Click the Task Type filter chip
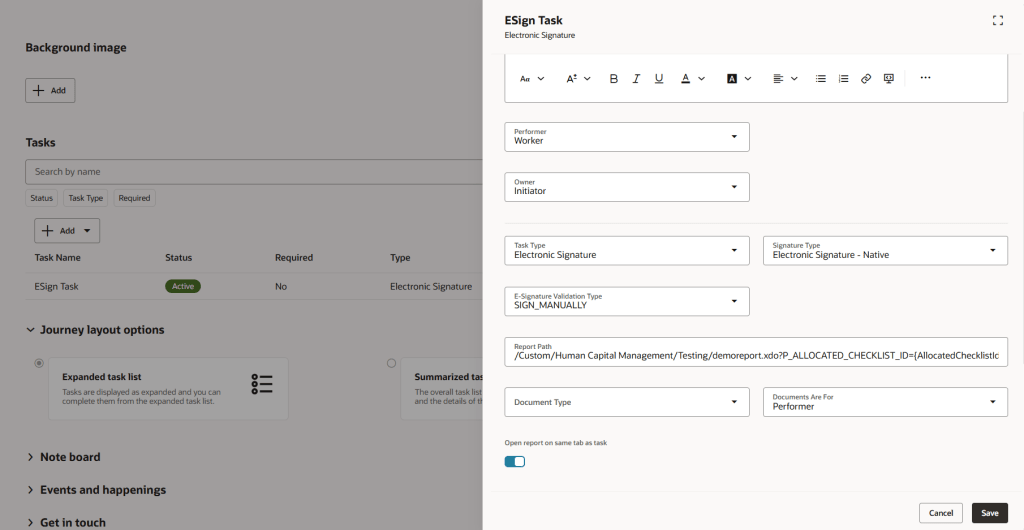The image size is (1024, 530). tap(85, 198)
